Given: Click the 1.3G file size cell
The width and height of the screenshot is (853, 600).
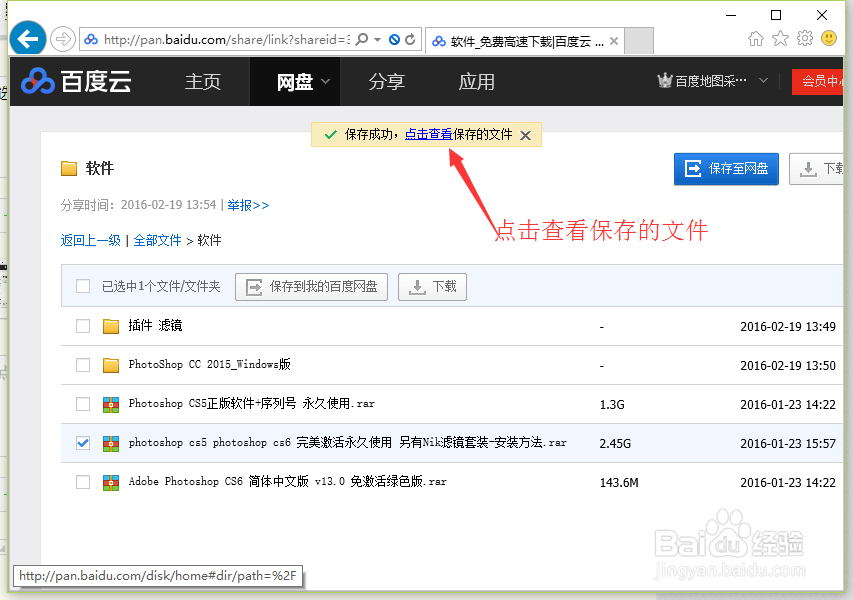Looking at the screenshot, I should point(612,405).
